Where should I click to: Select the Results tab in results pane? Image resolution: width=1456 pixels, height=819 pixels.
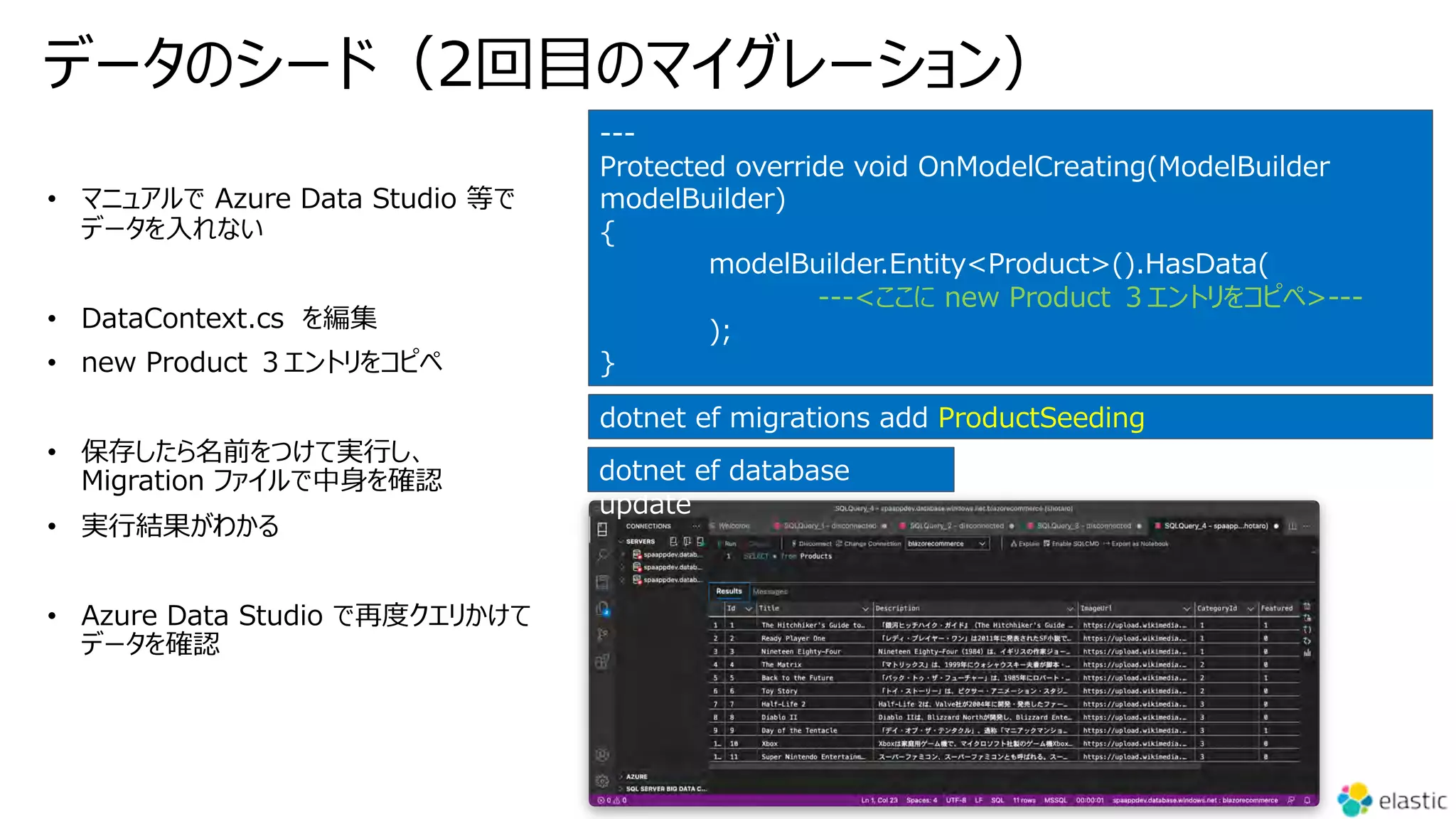pyautogui.click(x=729, y=591)
